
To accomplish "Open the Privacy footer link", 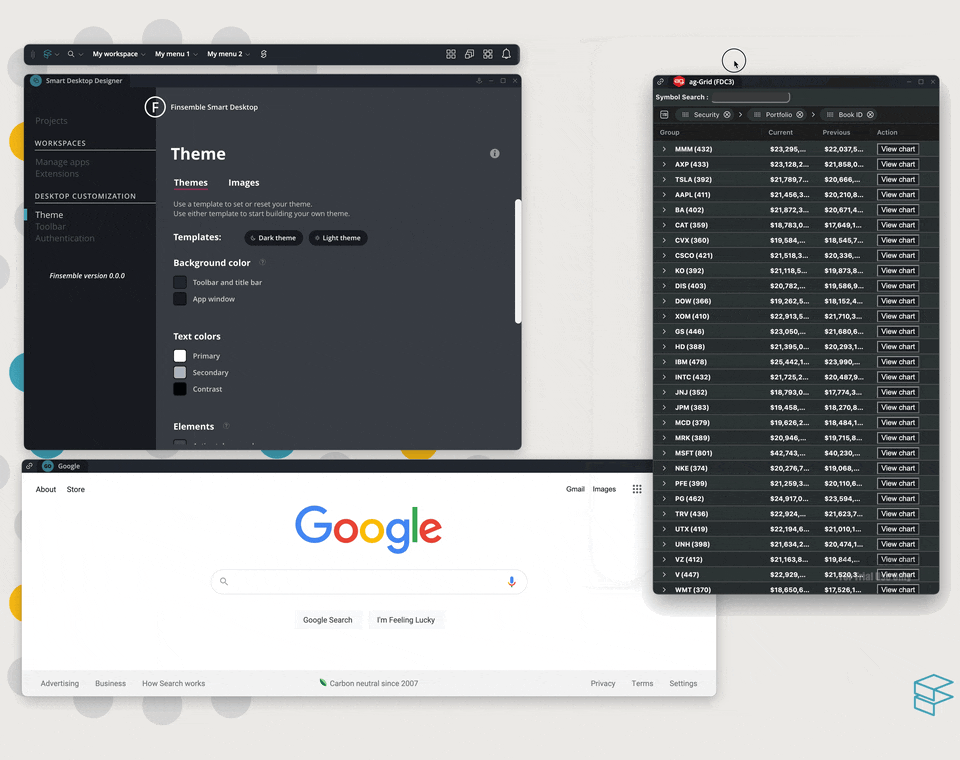I will 602,683.
